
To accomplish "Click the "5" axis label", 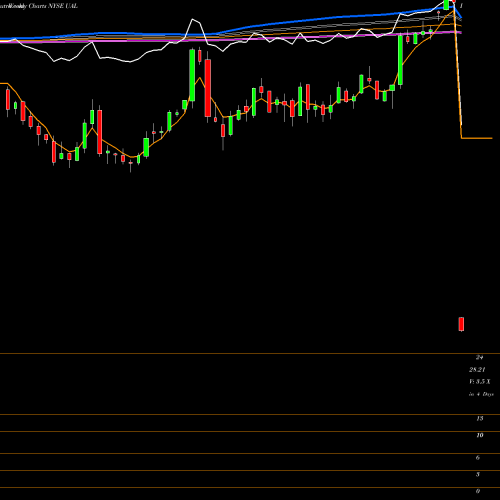I will [478, 474].
